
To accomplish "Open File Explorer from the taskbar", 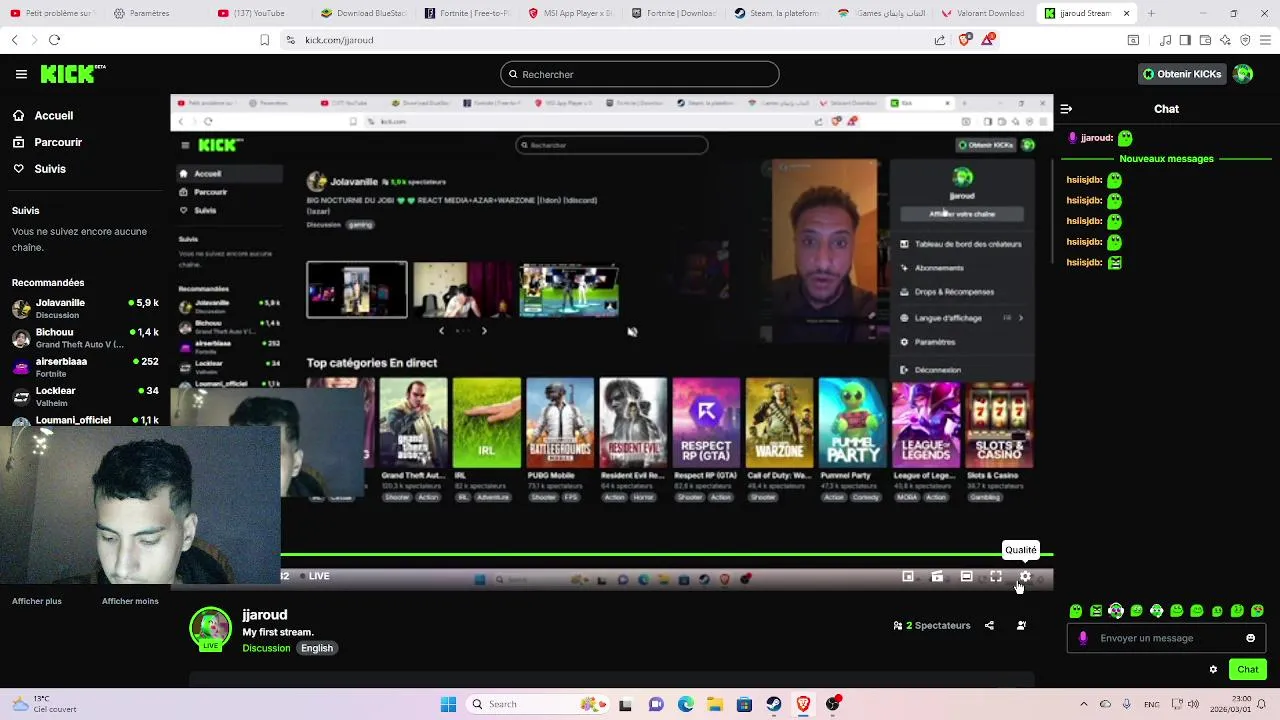I will tap(715, 704).
